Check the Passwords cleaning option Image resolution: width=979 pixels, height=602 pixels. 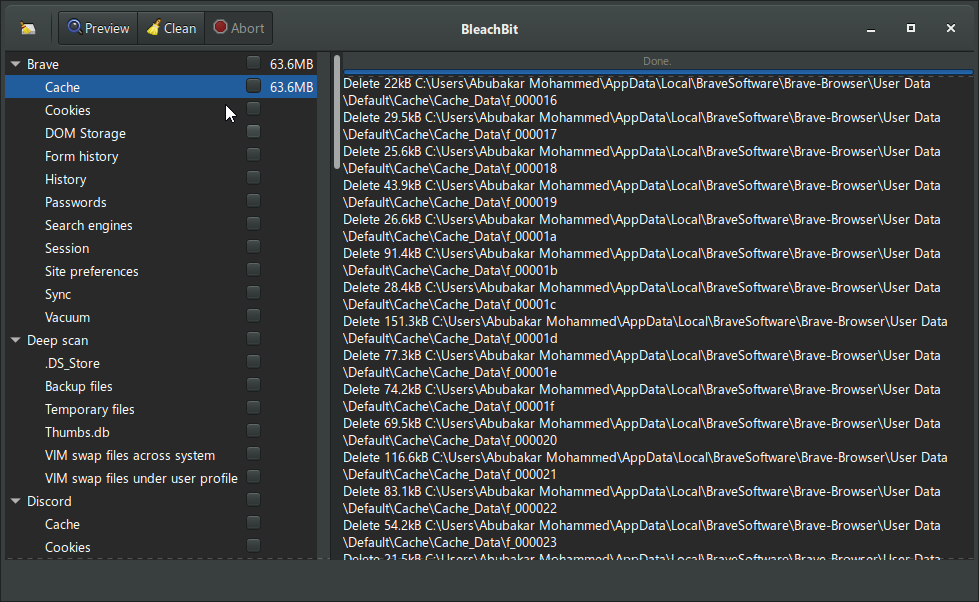click(253, 200)
